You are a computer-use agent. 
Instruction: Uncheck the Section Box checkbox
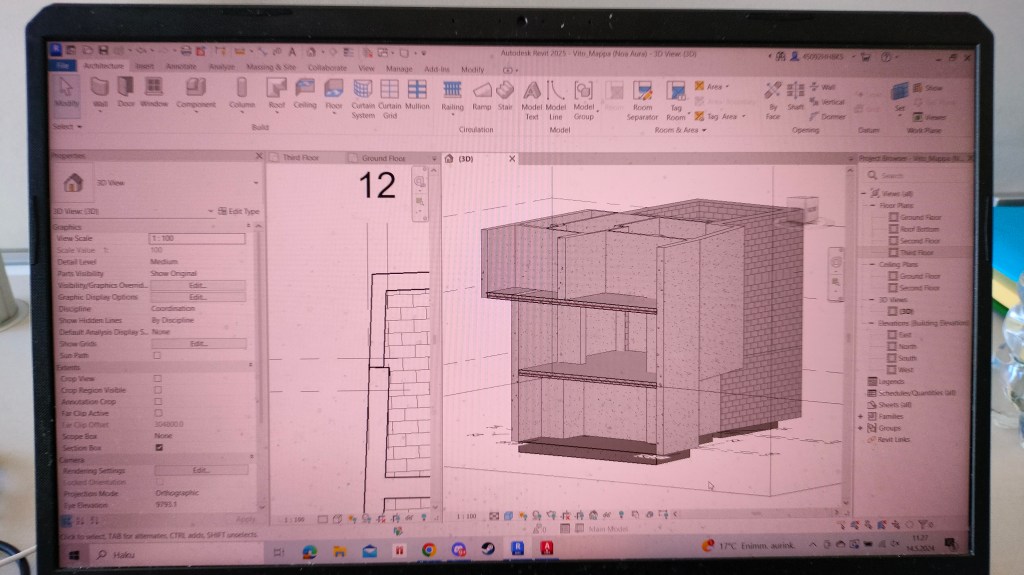[x=158, y=447]
